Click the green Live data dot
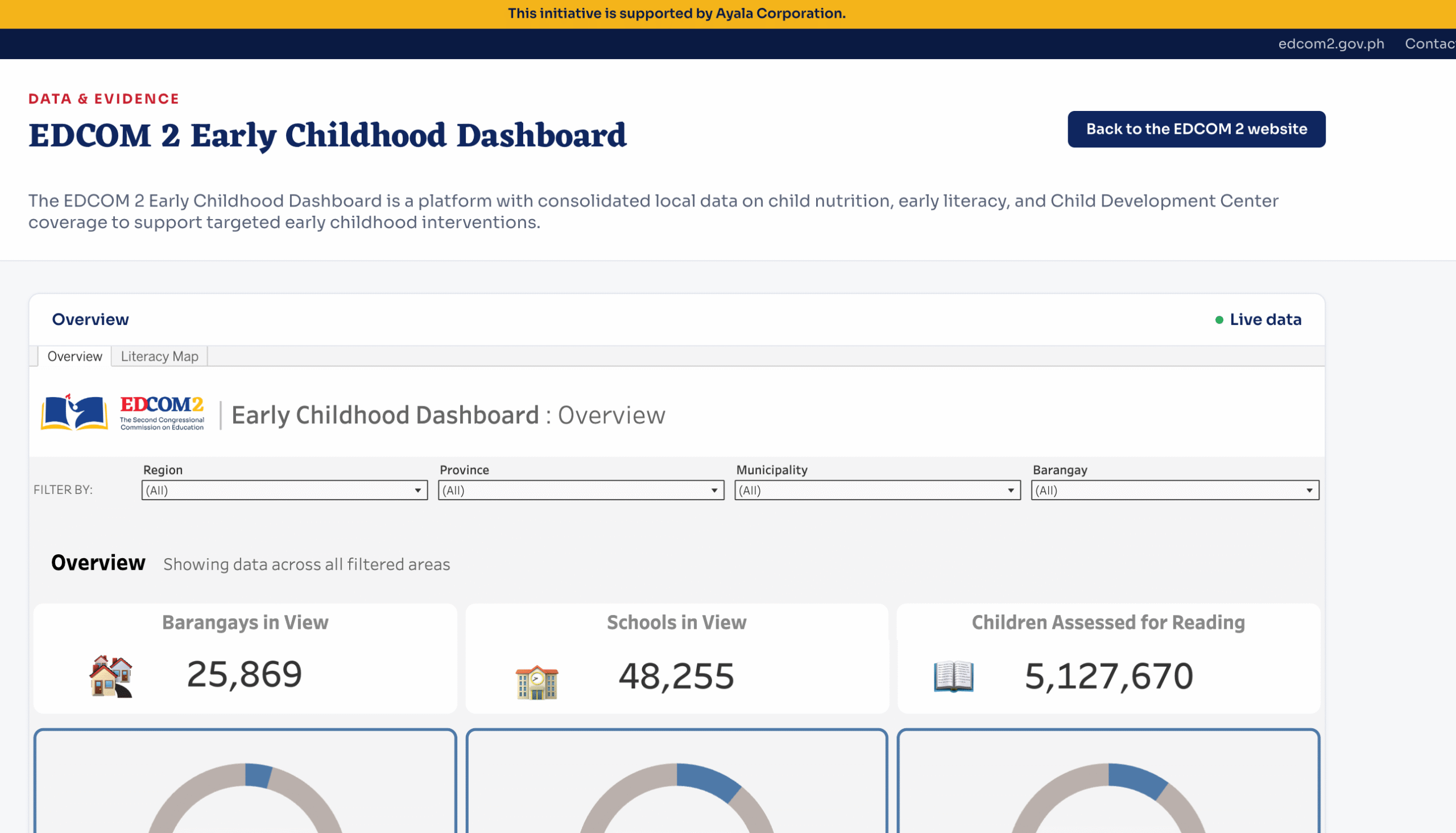 pyautogui.click(x=1219, y=320)
